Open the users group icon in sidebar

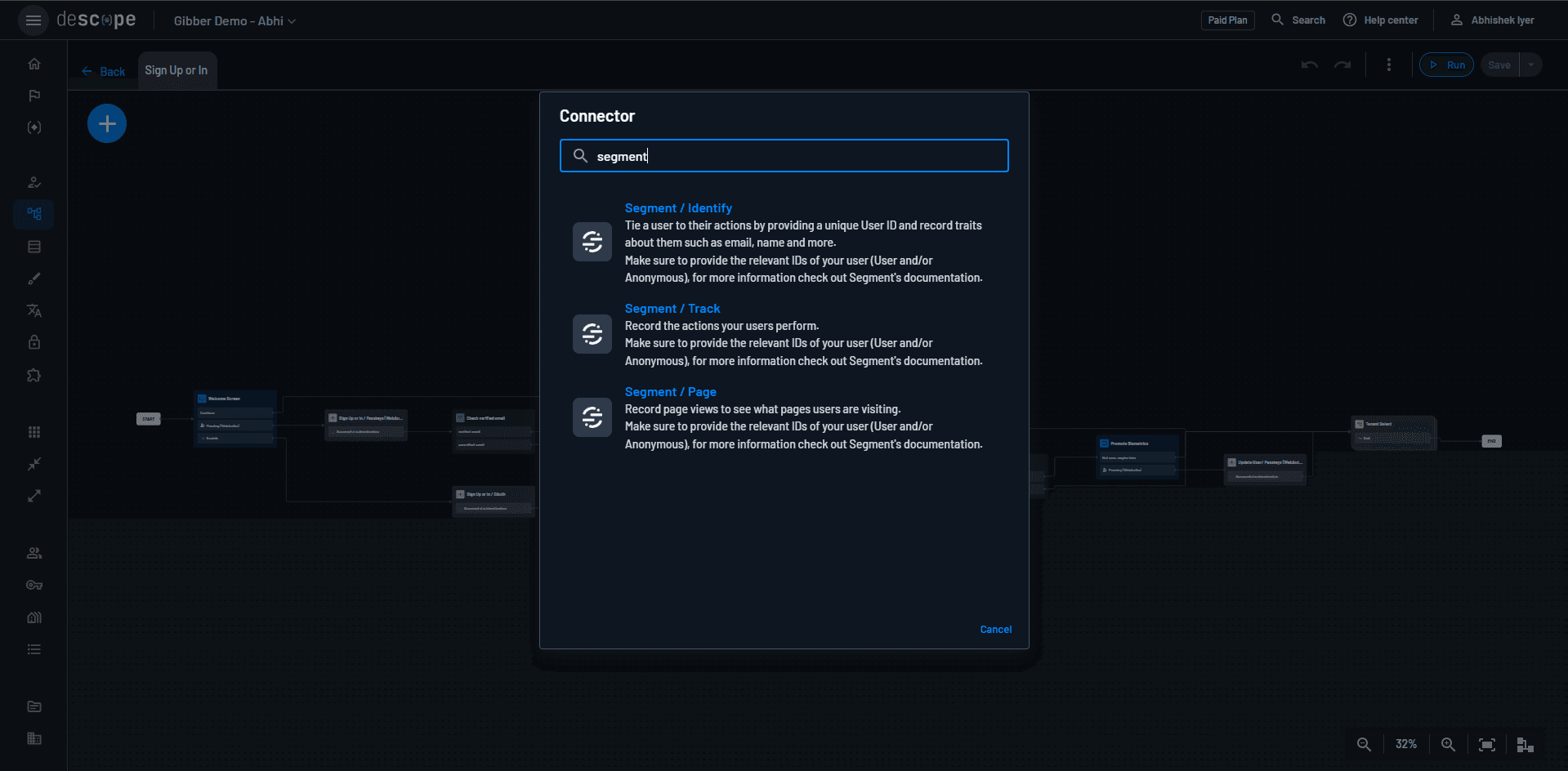34,553
